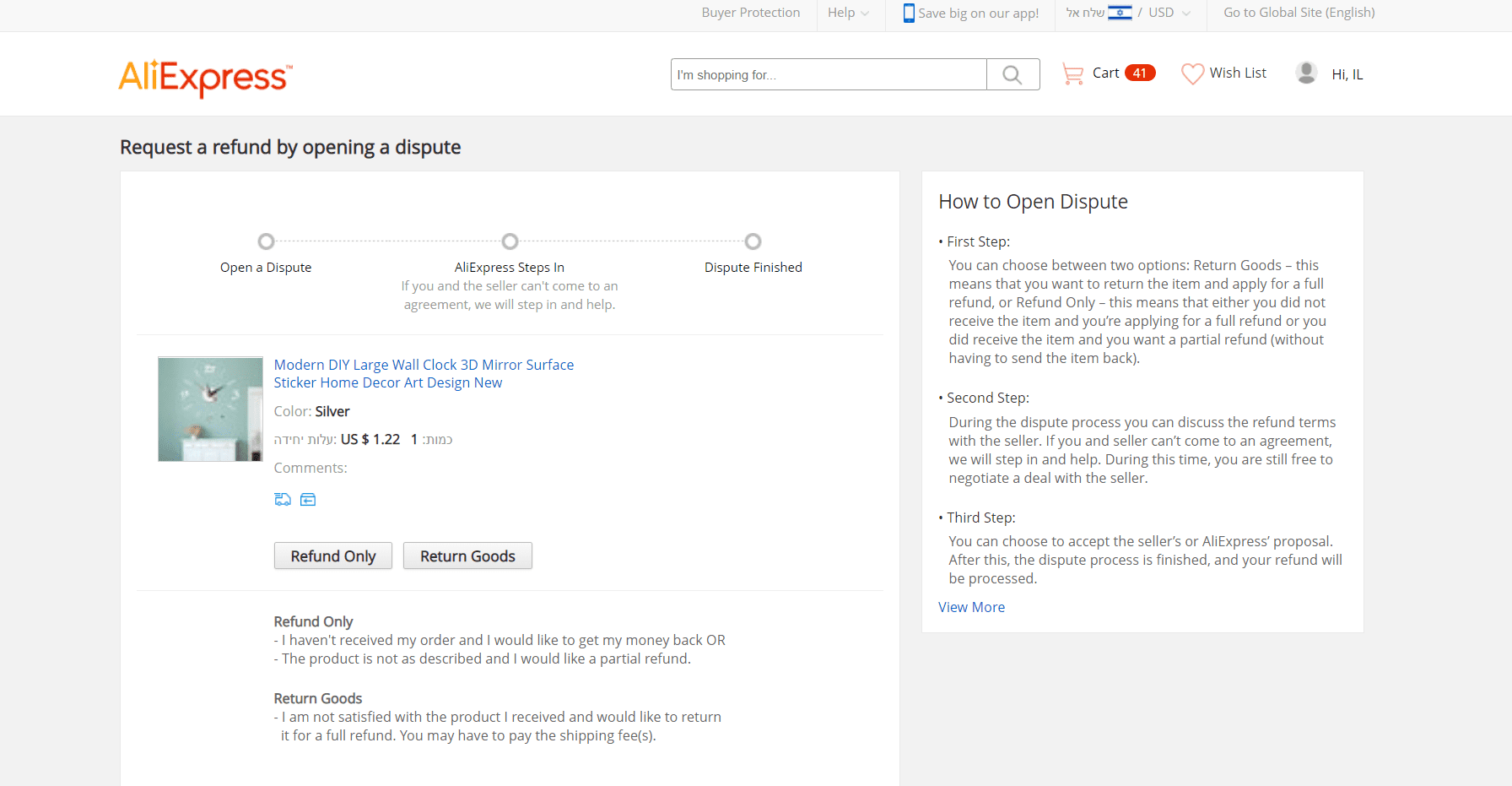The height and width of the screenshot is (786, 1512).
Task: Go to Global Site (English)
Action: tap(1299, 13)
